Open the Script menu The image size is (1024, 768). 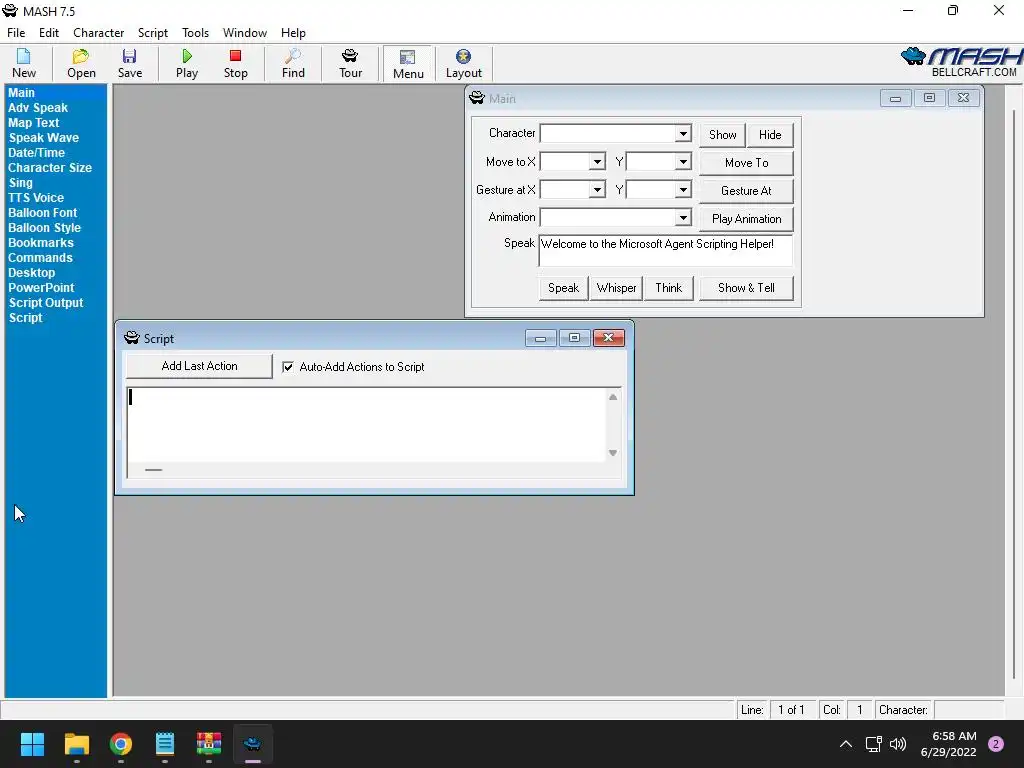coord(153,33)
